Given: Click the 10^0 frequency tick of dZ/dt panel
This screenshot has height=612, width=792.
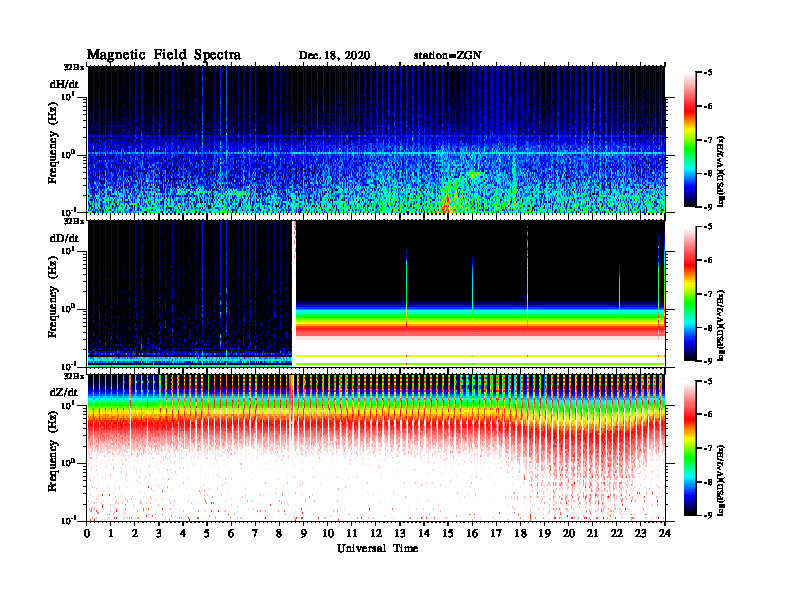Looking at the screenshot, I should pos(69,462).
